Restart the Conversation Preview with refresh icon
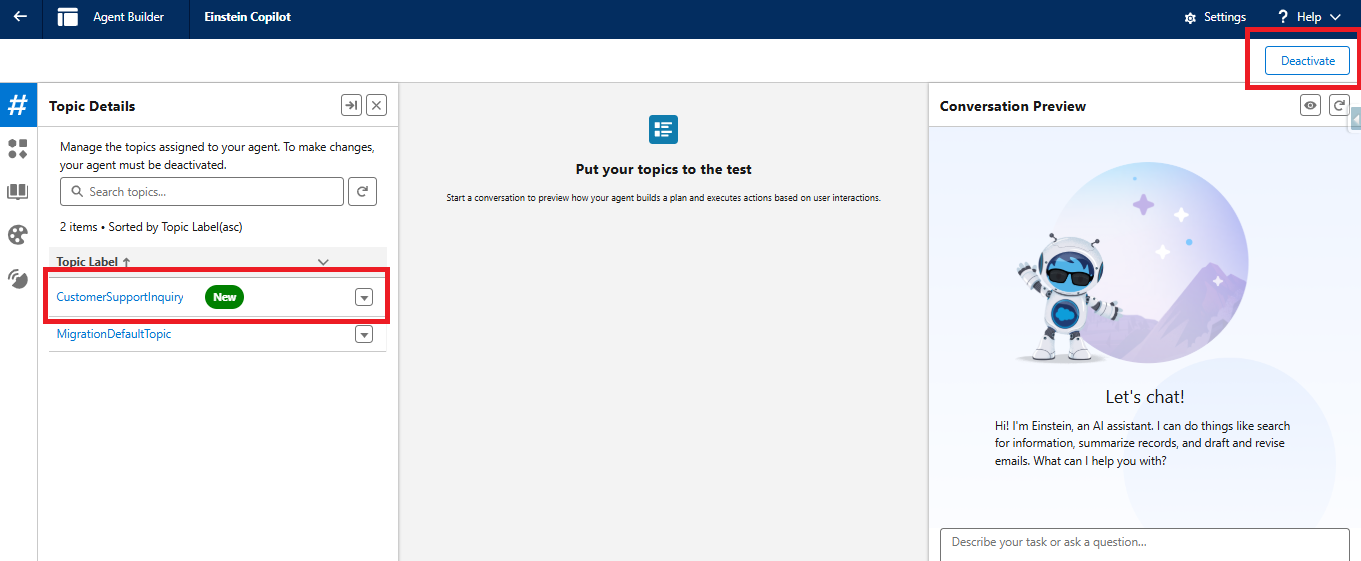Image resolution: width=1361 pixels, height=561 pixels. 1339,105
